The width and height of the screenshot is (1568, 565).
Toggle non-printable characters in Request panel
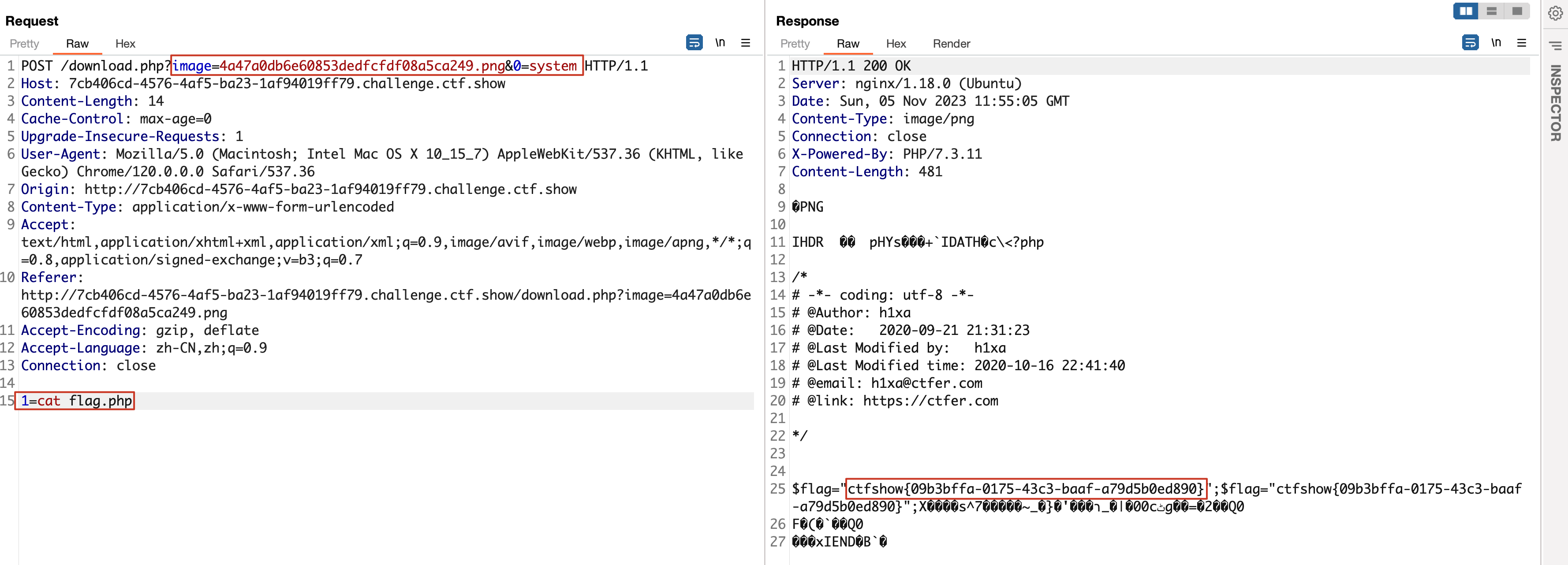tap(720, 43)
